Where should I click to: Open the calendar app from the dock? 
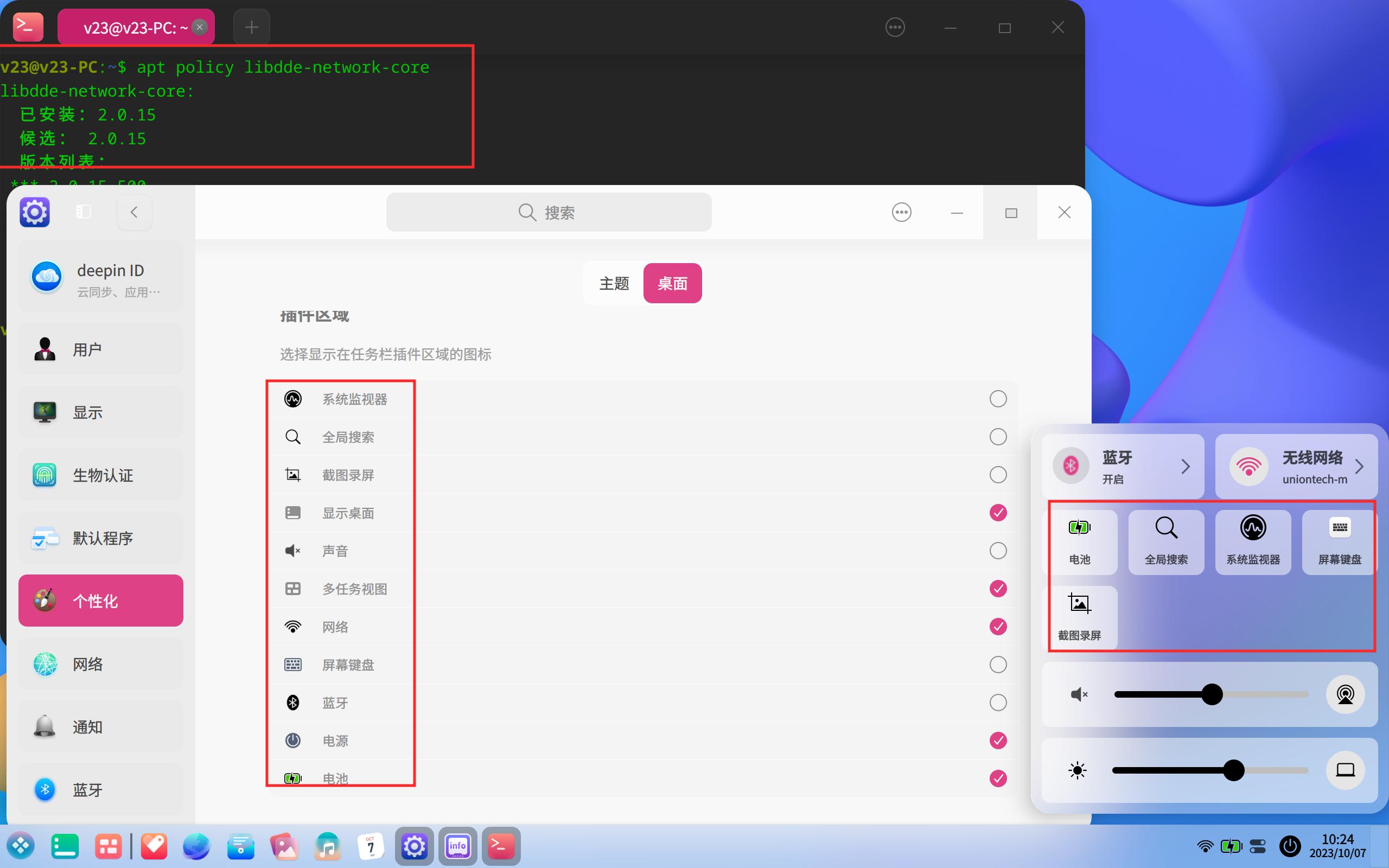click(x=371, y=846)
